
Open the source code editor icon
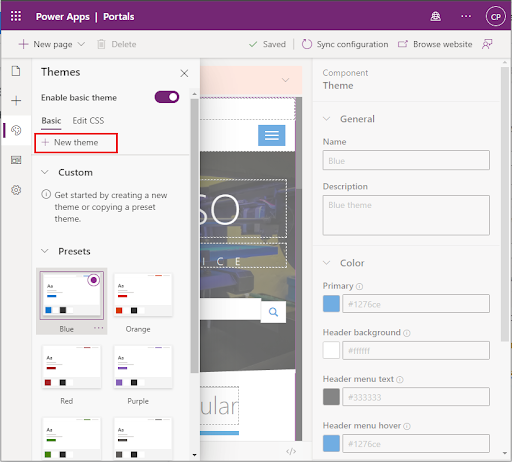point(291,451)
